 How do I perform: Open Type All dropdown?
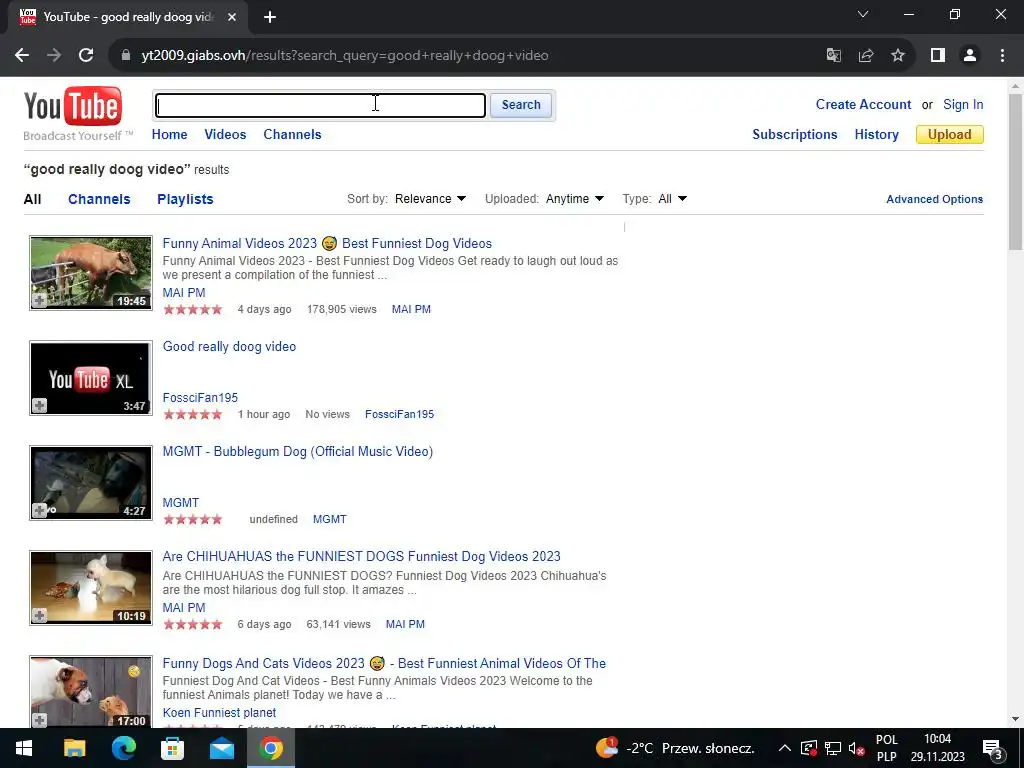[673, 199]
